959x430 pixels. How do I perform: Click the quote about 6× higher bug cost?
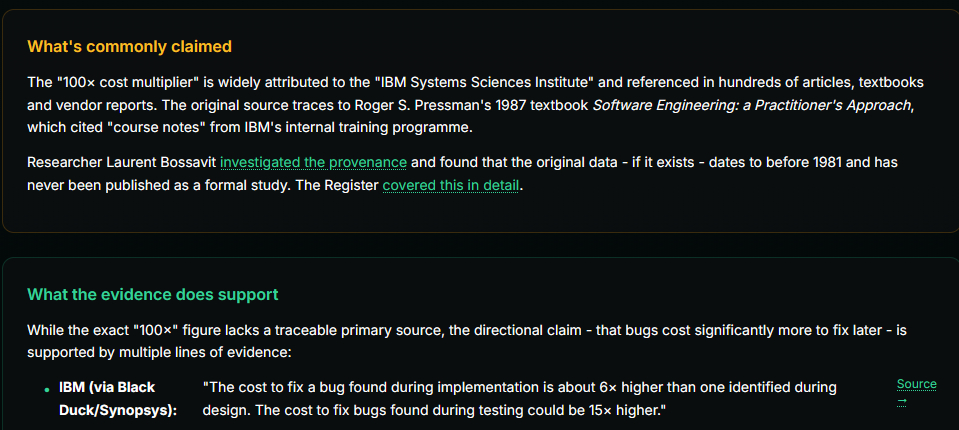point(520,387)
